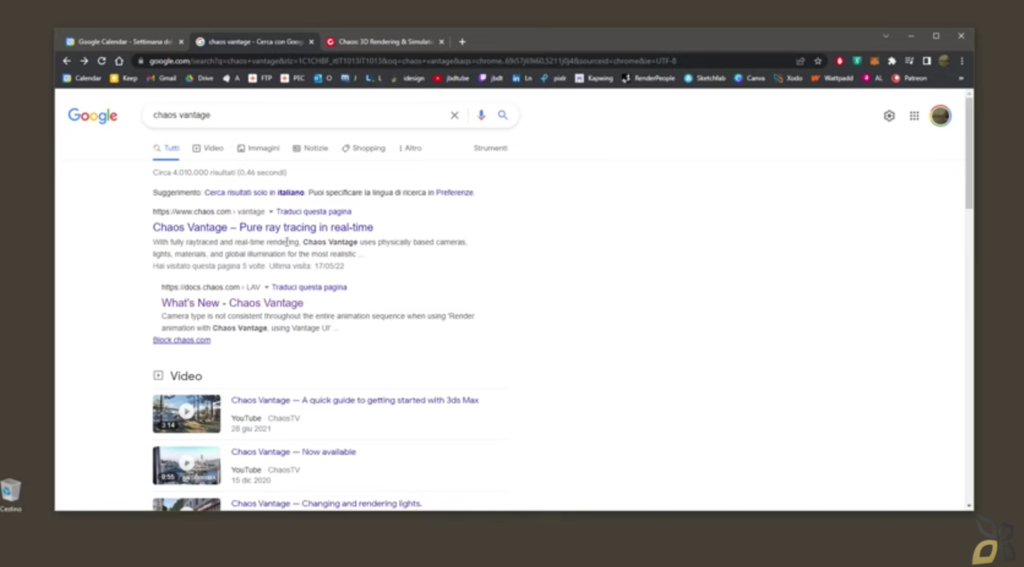Close the Chaos 3D Rendering tab
Image resolution: width=1024 pixels, height=567 pixels.
(x=441, y=42)
